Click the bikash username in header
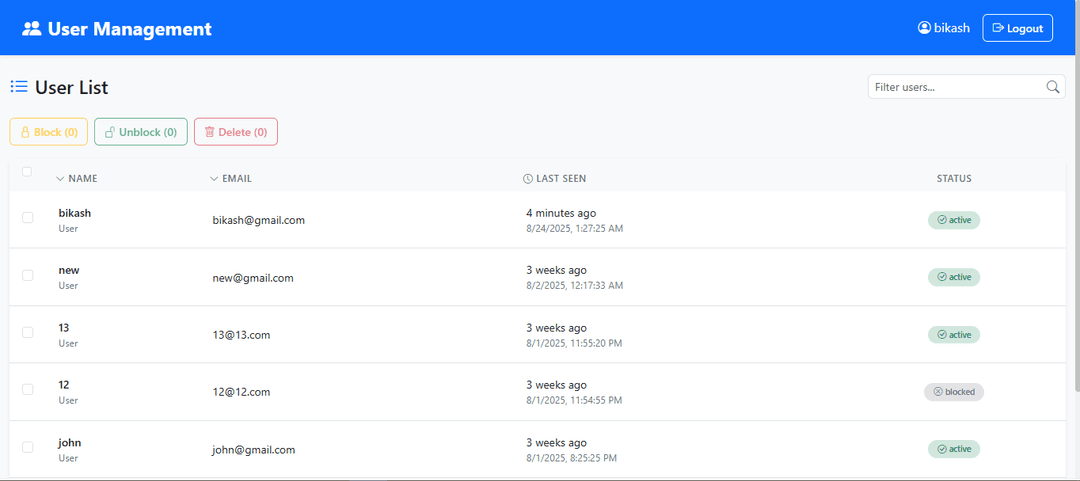1080x481 pixels. point(952,28)
